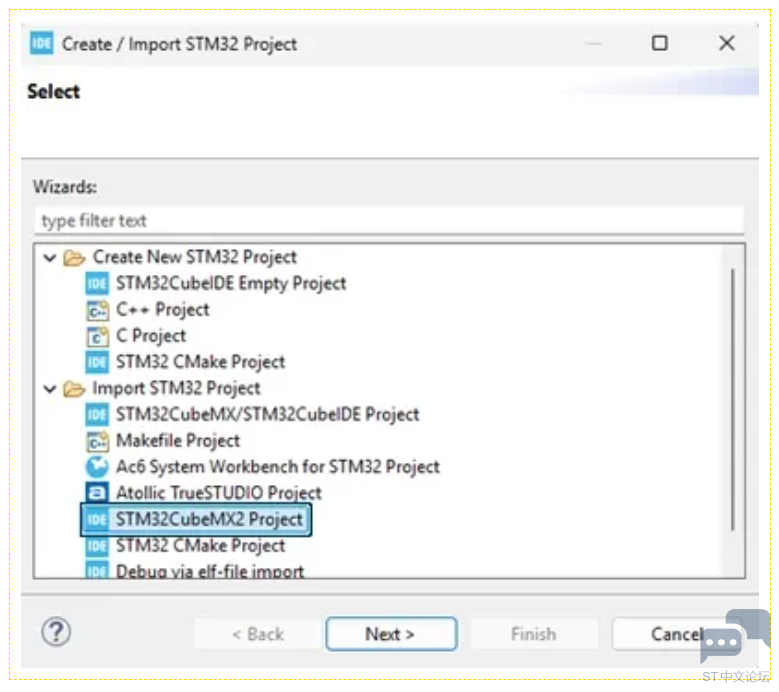Click the Create New STM32 Project folder icon
This screenshot has width=779, height=692.
click(74, 258)
